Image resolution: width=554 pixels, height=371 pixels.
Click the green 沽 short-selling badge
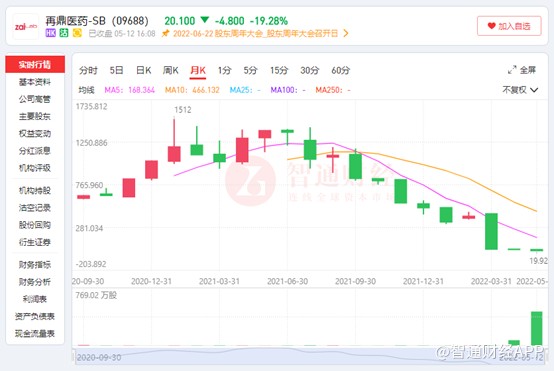[x=64, y=33]
